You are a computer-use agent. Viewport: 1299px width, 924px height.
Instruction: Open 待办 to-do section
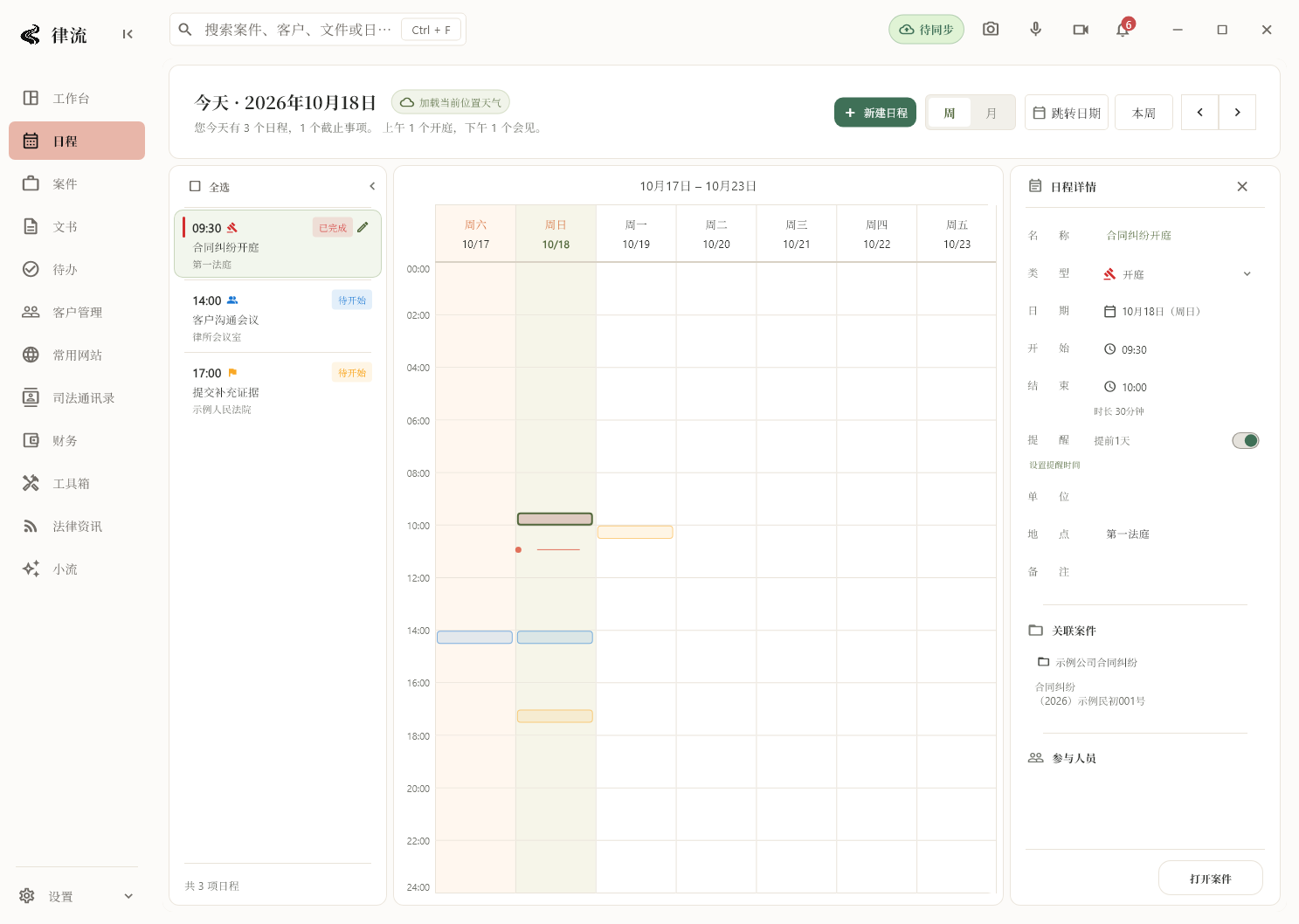[77, 269]
